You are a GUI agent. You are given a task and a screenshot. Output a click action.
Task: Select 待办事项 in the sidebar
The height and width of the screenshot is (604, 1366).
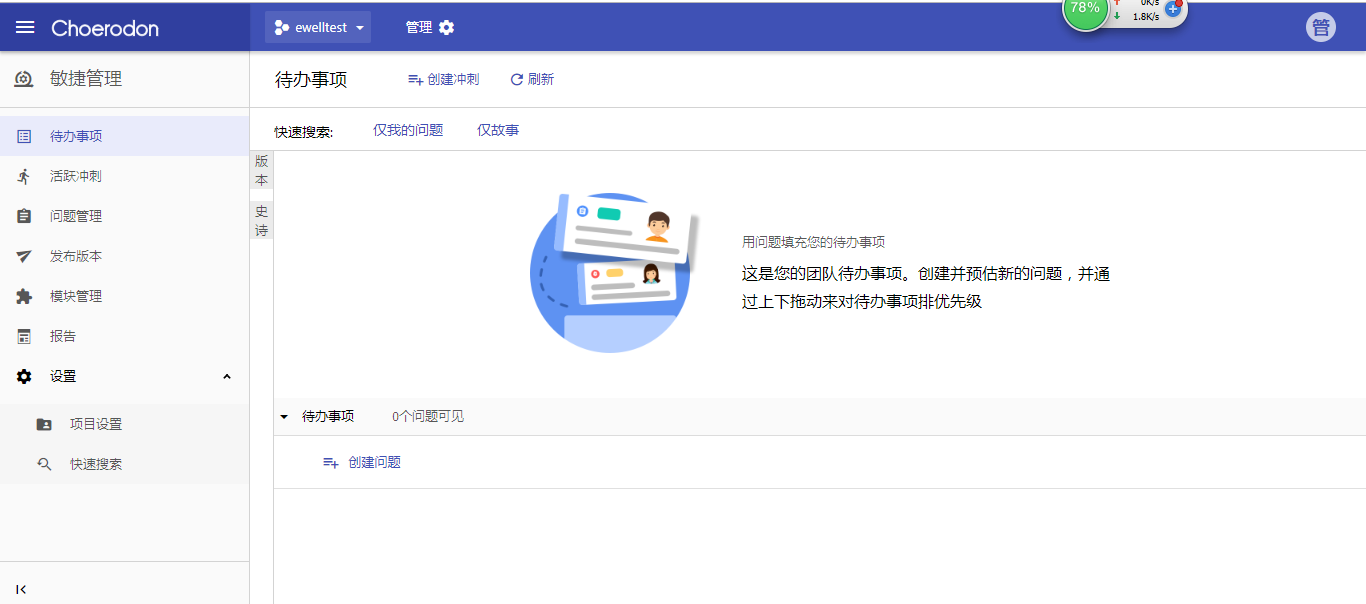point(125,136)
